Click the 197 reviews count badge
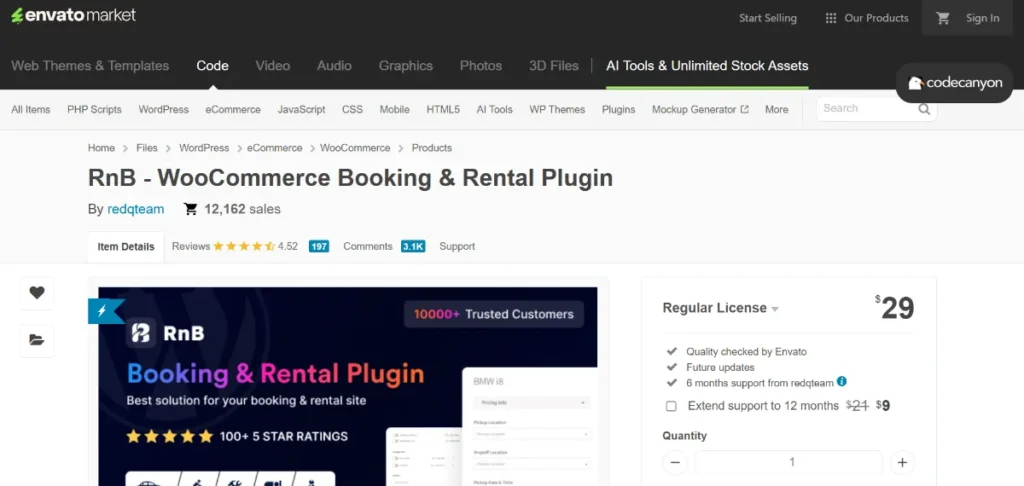The image size is (1024, 486). pyautogui.click(x=319, y=246)
